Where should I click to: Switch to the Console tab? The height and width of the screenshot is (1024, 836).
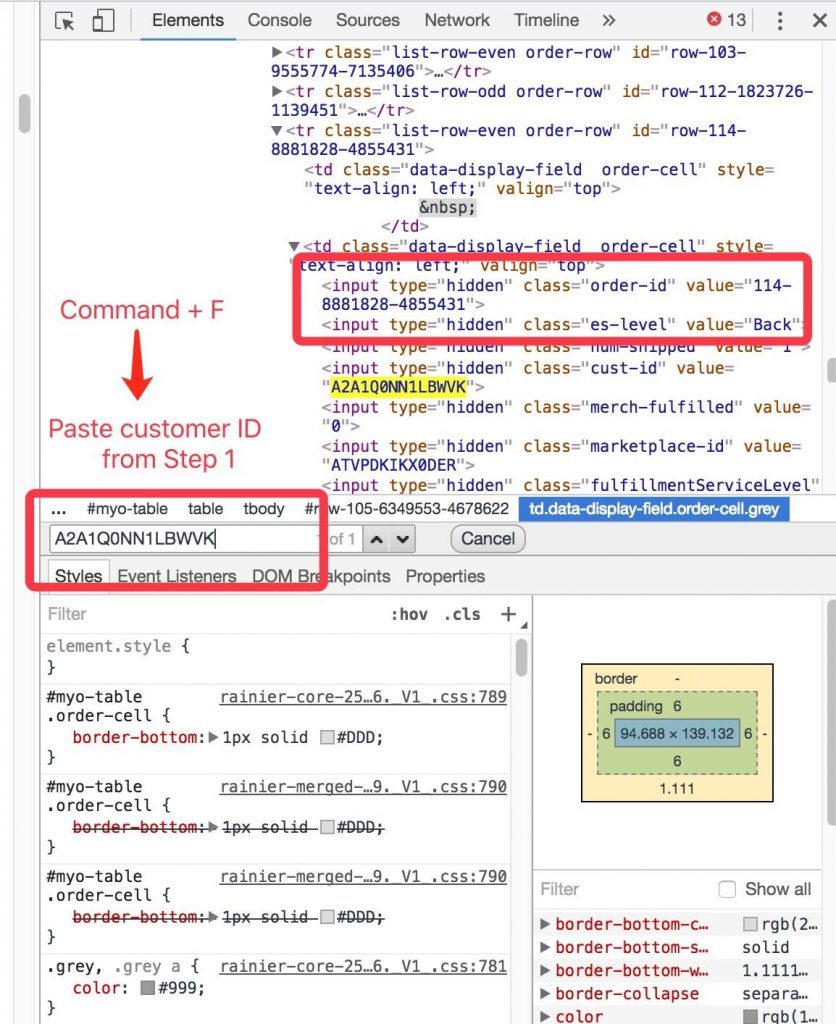279,20
